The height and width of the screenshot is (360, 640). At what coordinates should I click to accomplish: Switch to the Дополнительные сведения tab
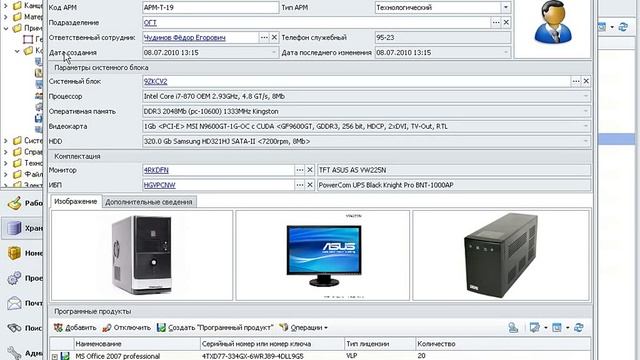[x=149, y=202]
